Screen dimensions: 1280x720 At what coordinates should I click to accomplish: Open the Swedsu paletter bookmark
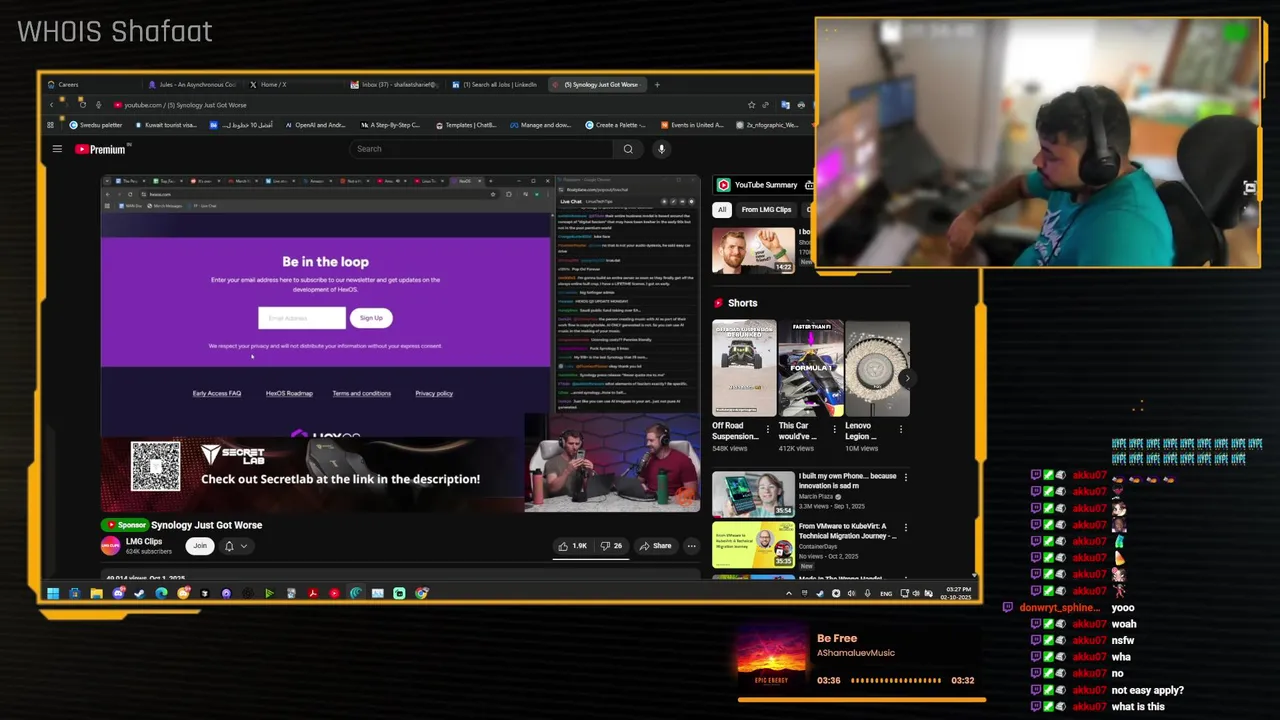click(x=96, y=125)
